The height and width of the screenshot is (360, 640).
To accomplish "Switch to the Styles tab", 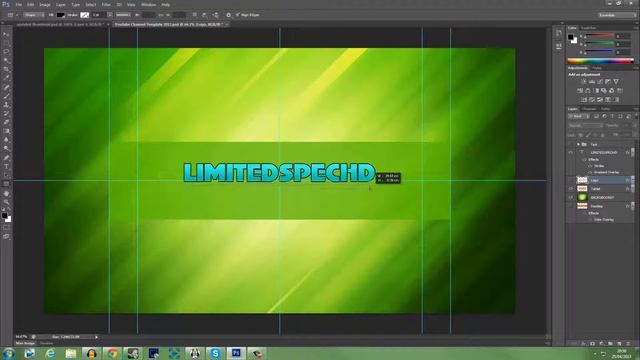I will [597, 68].
